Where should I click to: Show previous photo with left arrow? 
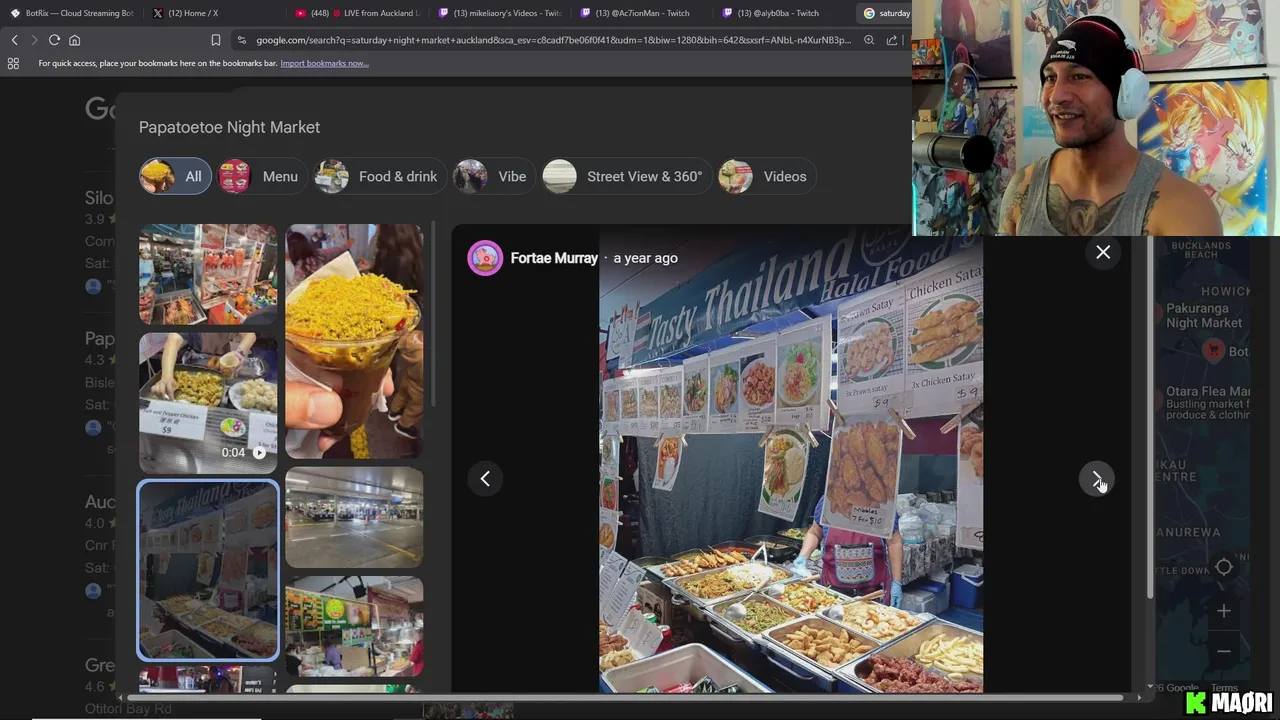click(485, 478)
